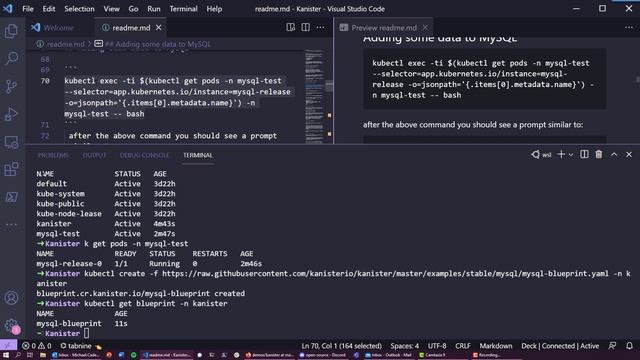The width and height of the screenshot is (640, 360).
Task: Open the Source Control view
Action: pyautogui.click(x=11, y=86)
